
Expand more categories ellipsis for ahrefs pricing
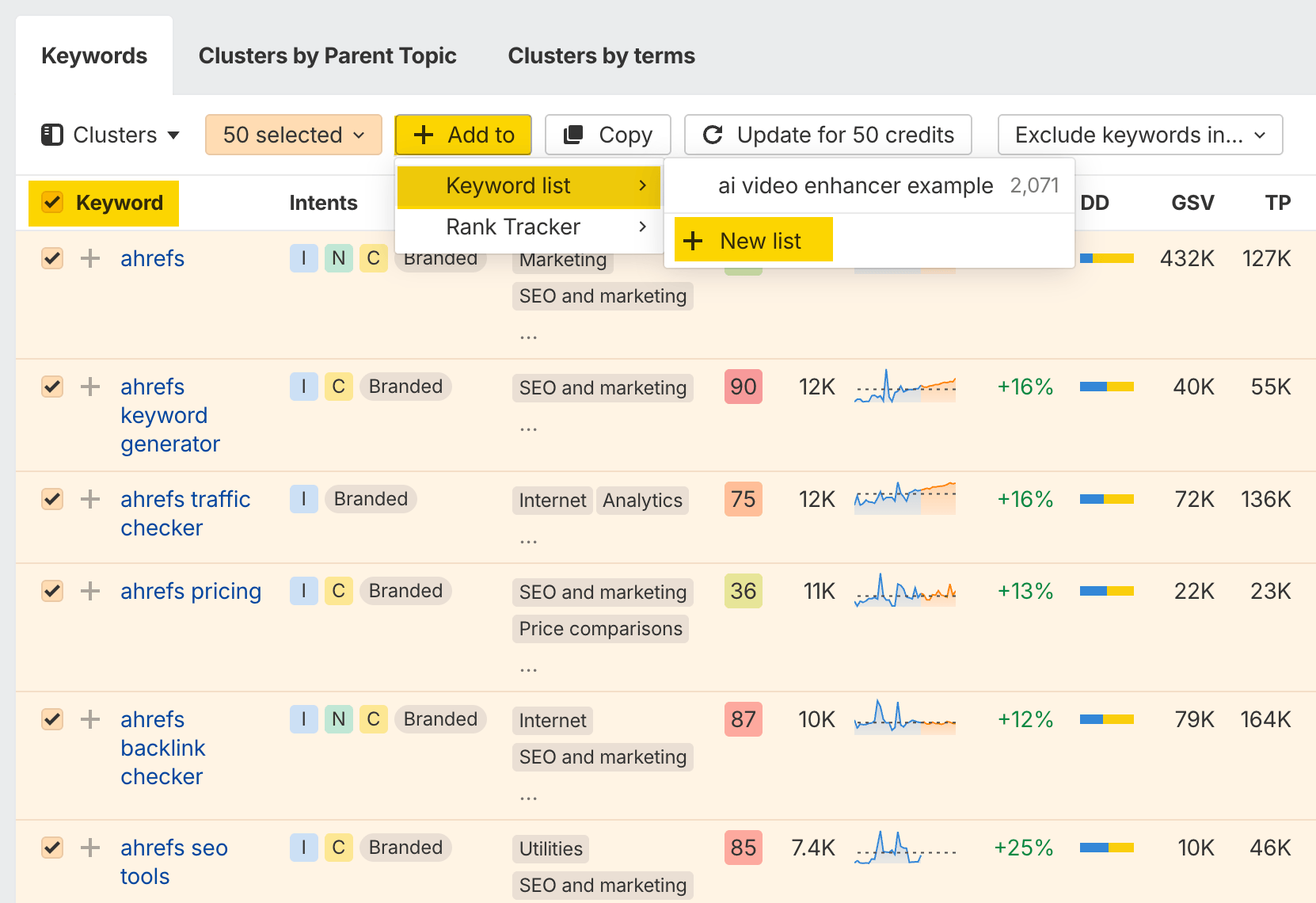[529, 669]
